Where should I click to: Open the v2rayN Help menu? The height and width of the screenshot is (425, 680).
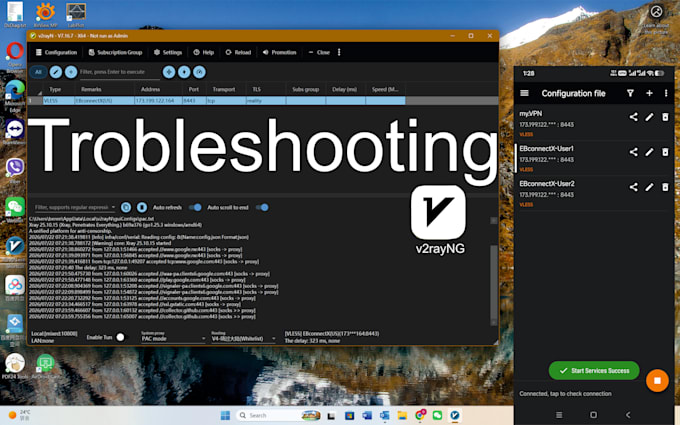click(x=204, y=52)
